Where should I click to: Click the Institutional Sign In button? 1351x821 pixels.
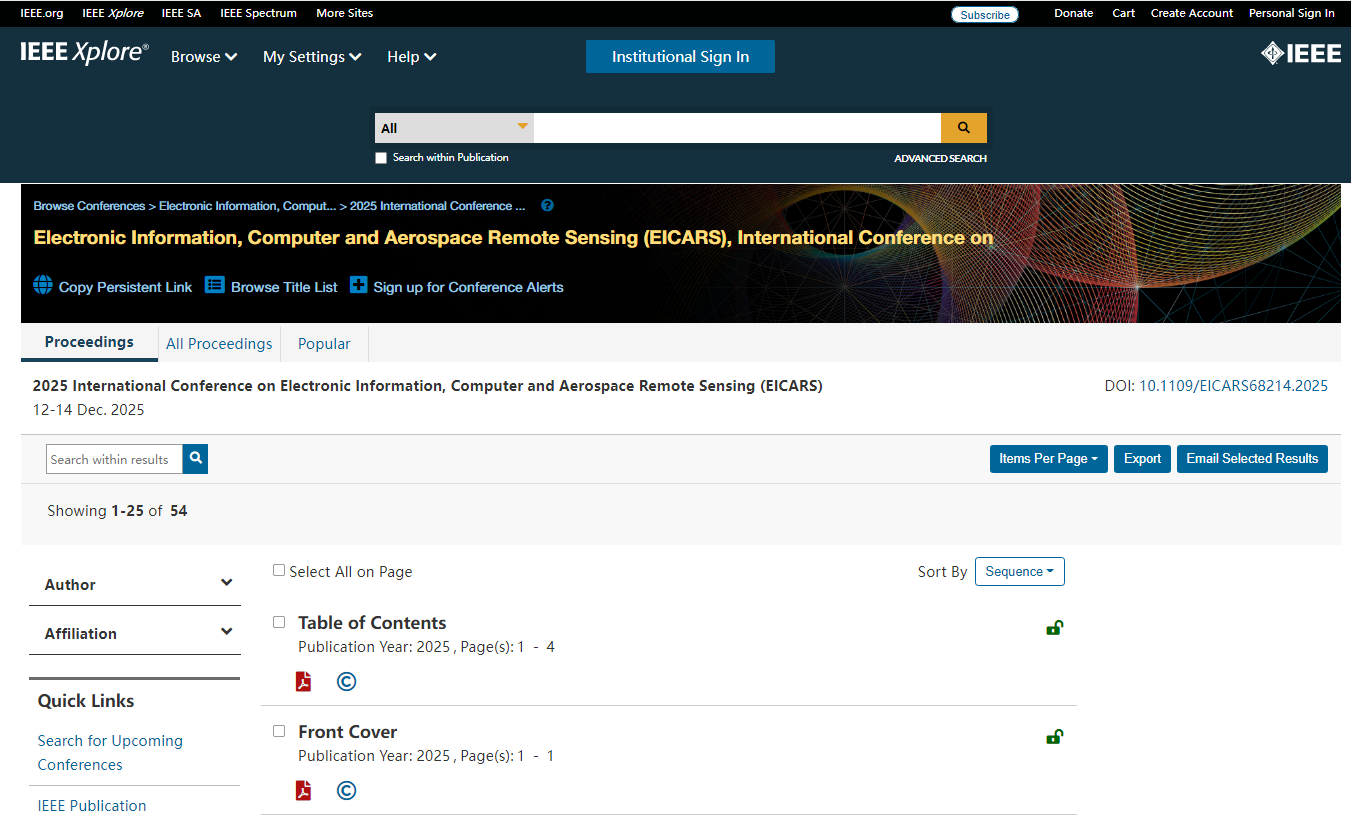680,57
